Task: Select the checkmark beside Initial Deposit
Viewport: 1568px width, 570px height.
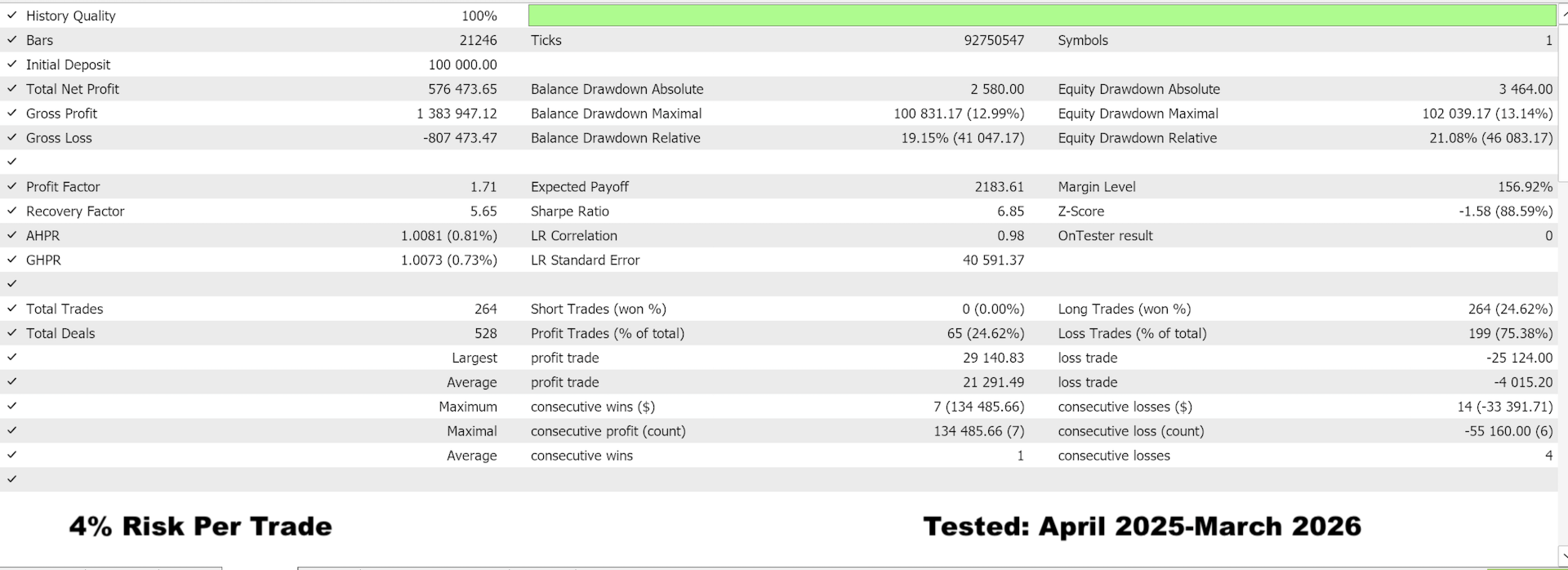Action: click(x=11, y=65)
